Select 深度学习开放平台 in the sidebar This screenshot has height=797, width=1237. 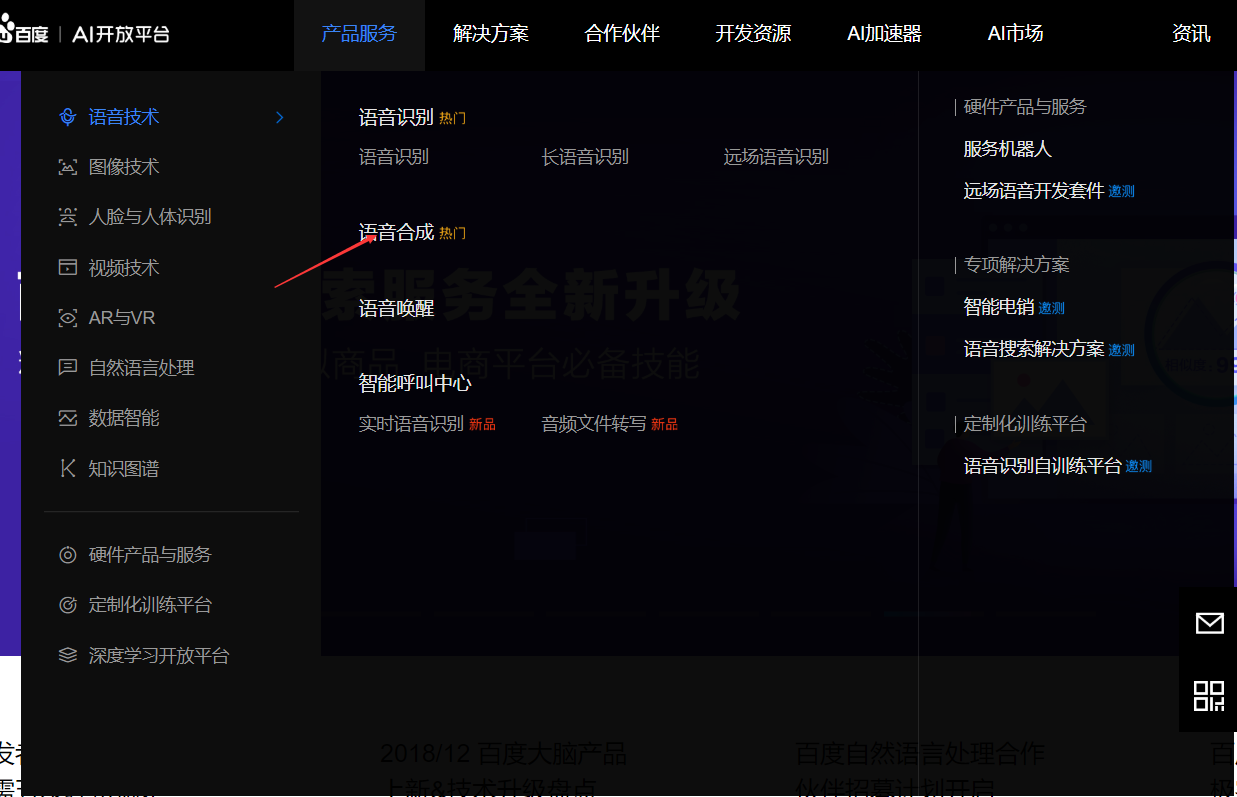159,656
